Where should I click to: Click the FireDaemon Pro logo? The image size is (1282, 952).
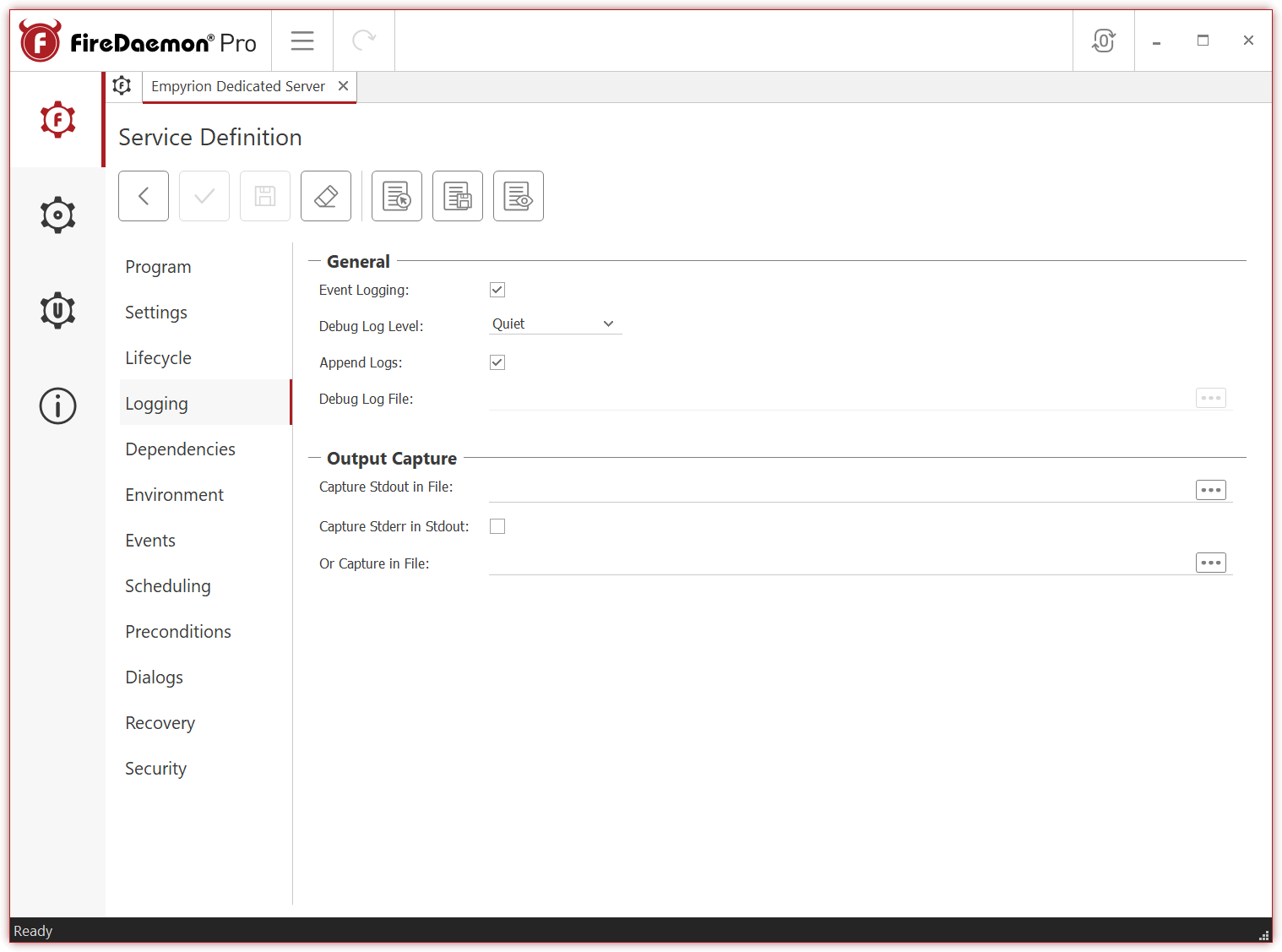139,41
